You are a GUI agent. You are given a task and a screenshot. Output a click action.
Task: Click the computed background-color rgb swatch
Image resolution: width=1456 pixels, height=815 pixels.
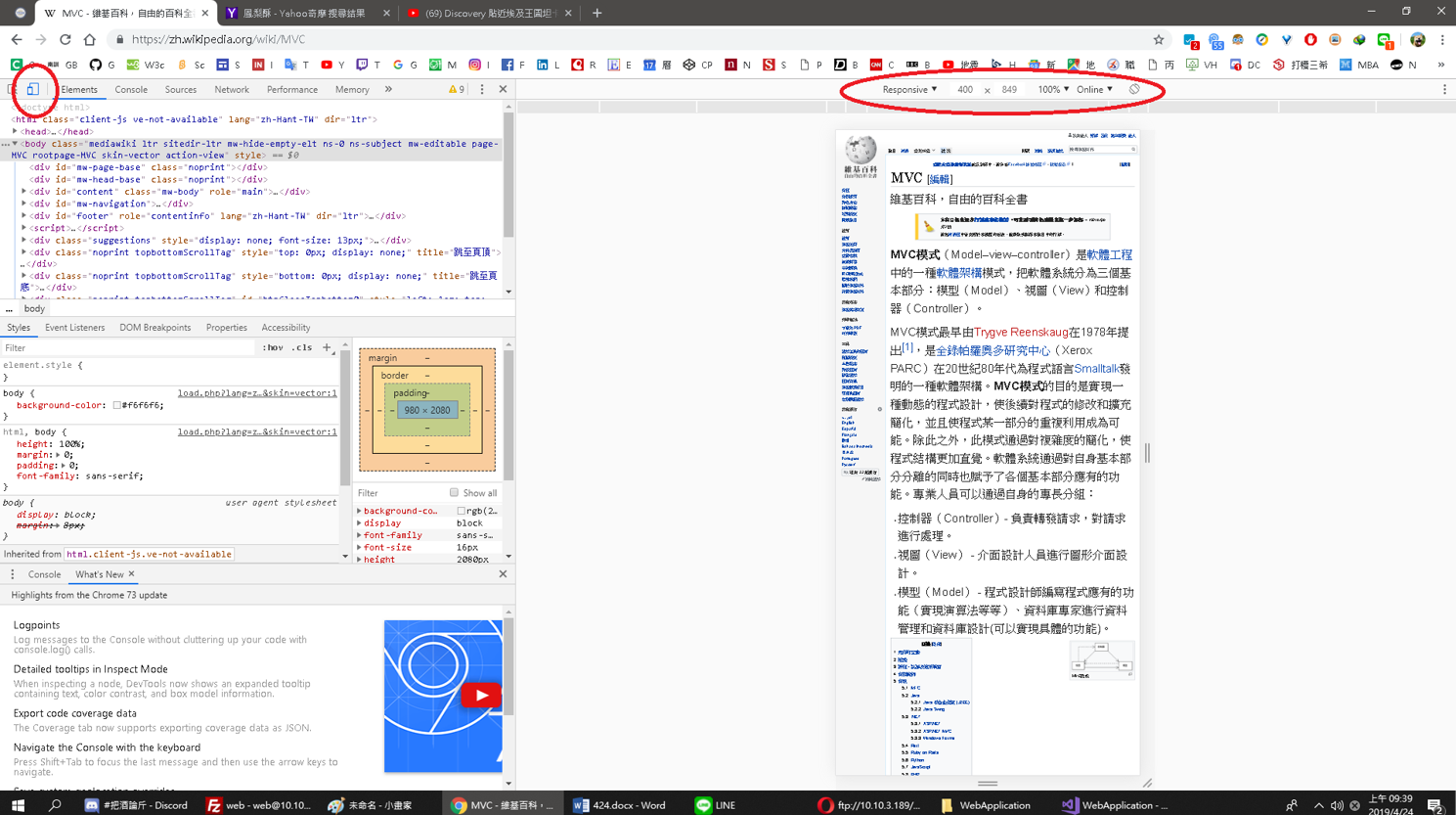[461, 511]
